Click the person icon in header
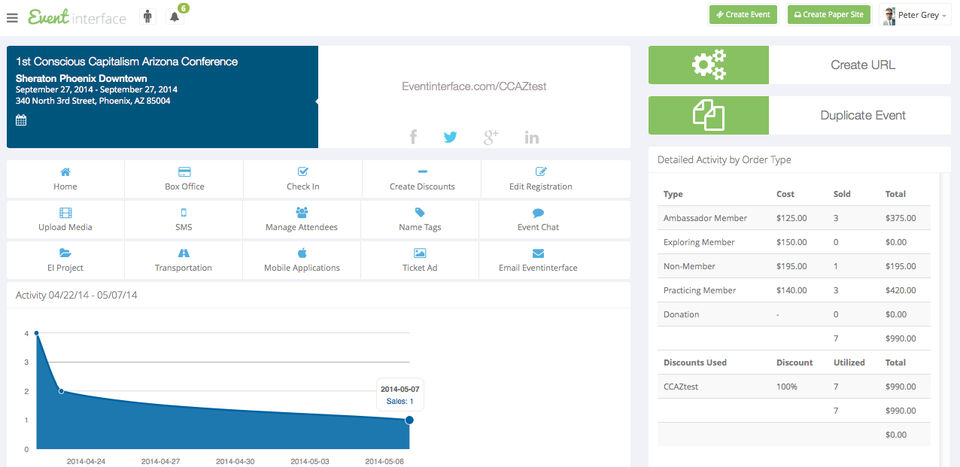 click(148, 17)
